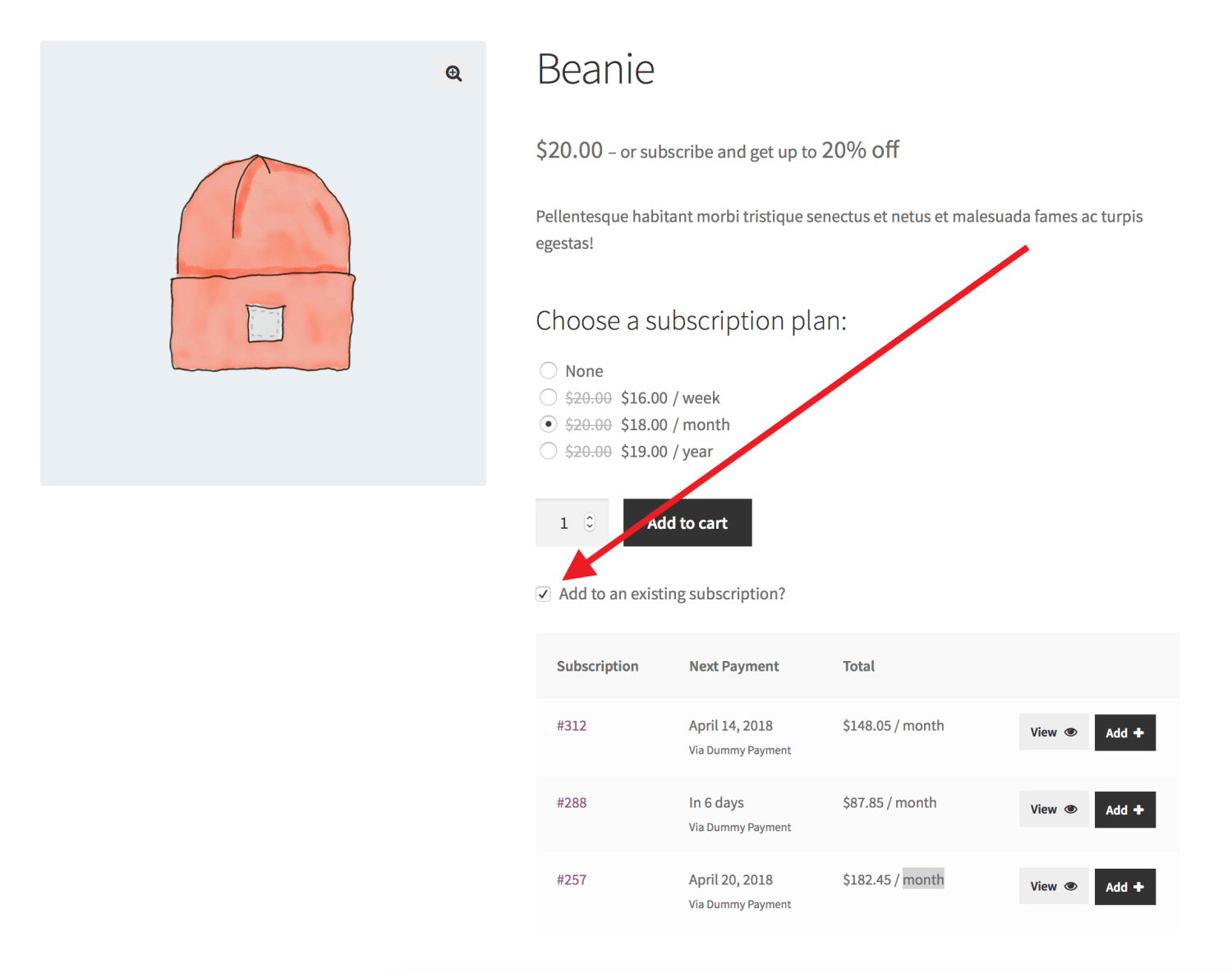Click the April 14, 2018 payment date
The width and height of the screenshot is (1232, 973).
coord(731,726)
